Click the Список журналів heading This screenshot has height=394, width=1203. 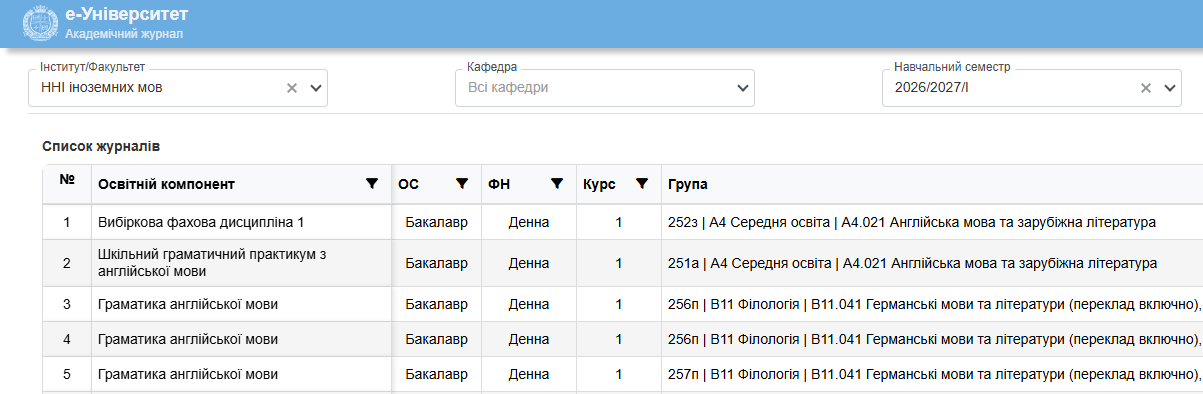point(101,146)
